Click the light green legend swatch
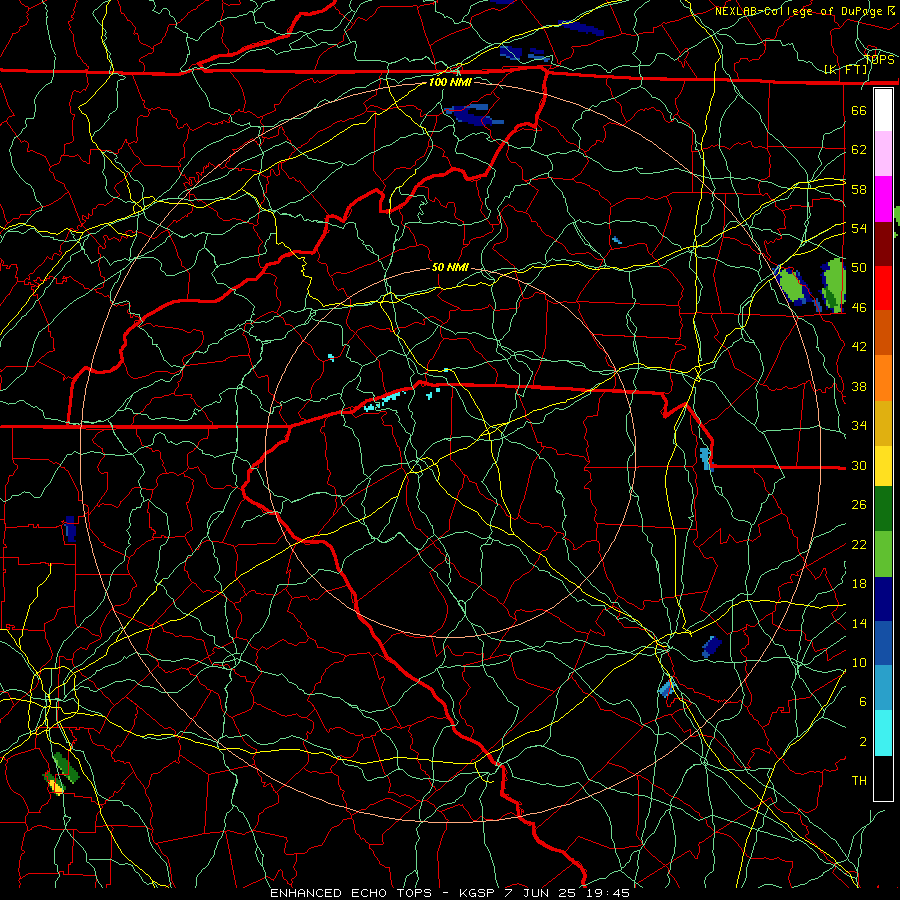 pyautogui.click(x=883, y=554)
